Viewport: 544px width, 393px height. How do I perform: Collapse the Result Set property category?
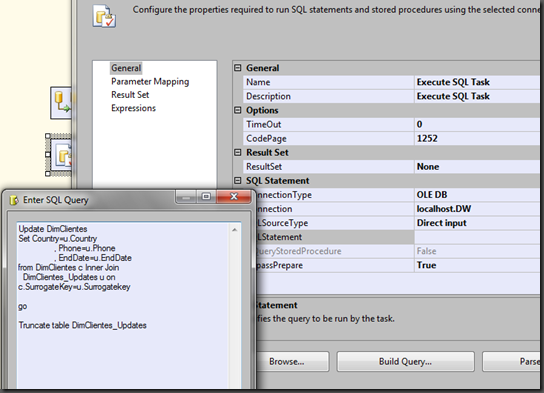tap(238, 153)
